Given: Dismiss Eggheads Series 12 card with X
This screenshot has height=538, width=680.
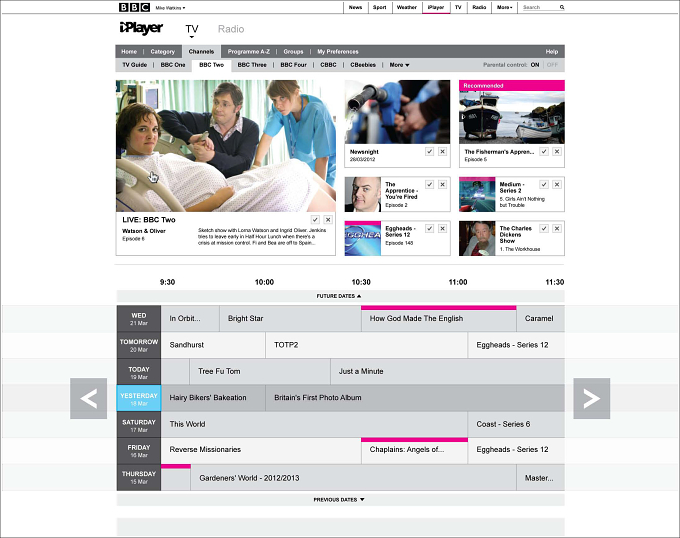Looking at the screenshot, I should point(442,228).
